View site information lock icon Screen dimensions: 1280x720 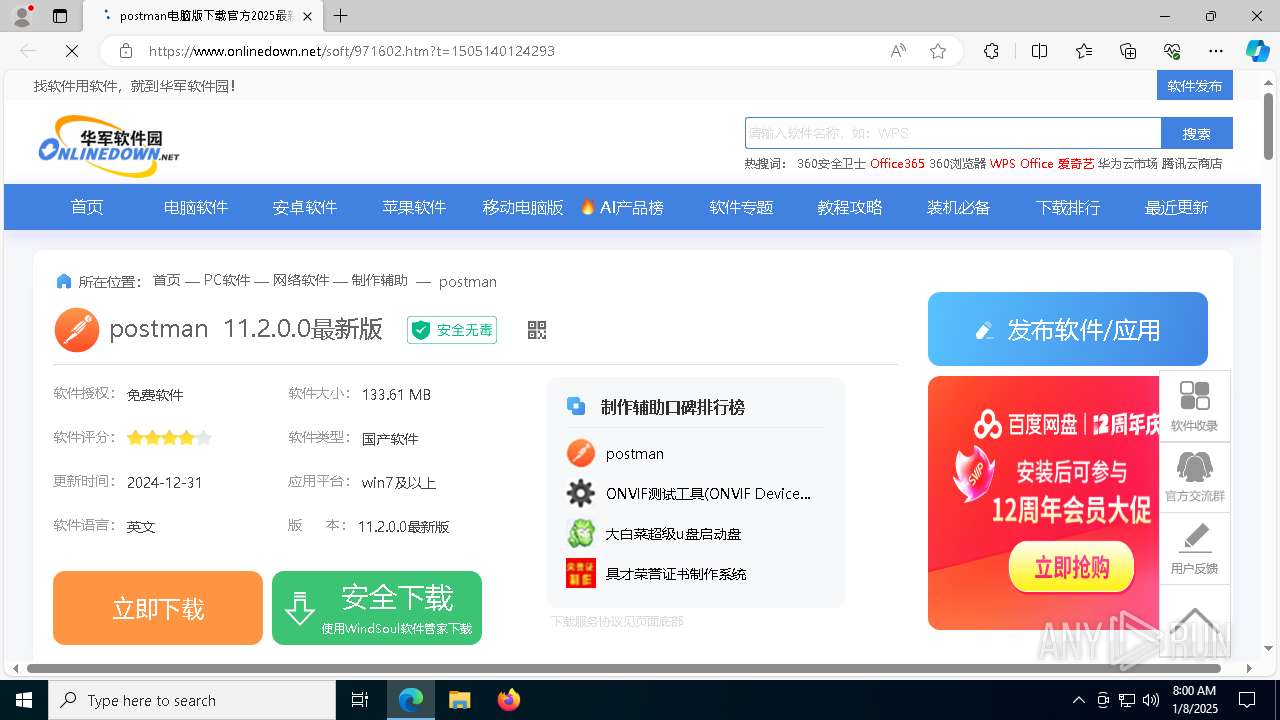126,51
